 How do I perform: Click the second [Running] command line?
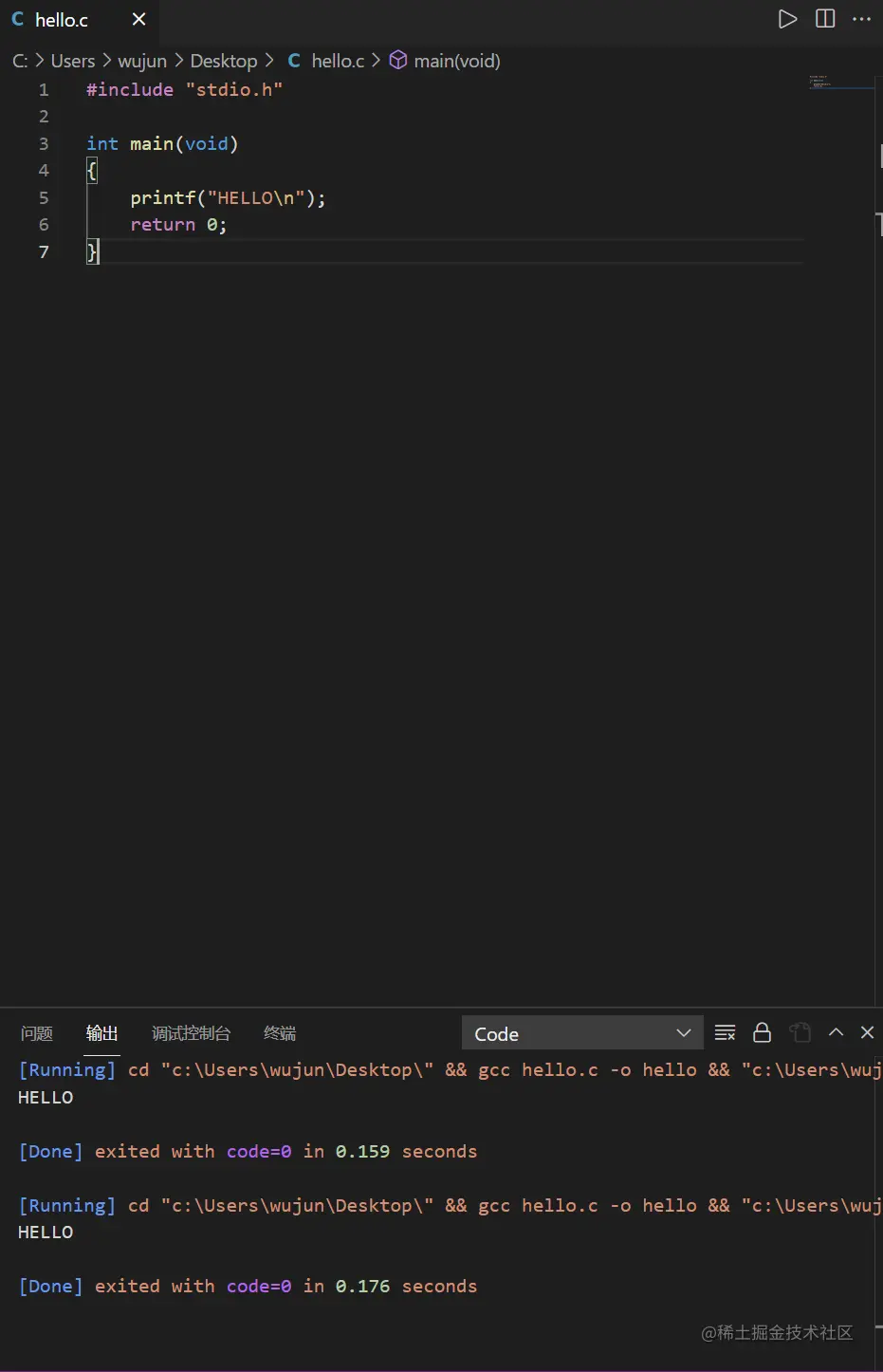(x=450, y=1206)
